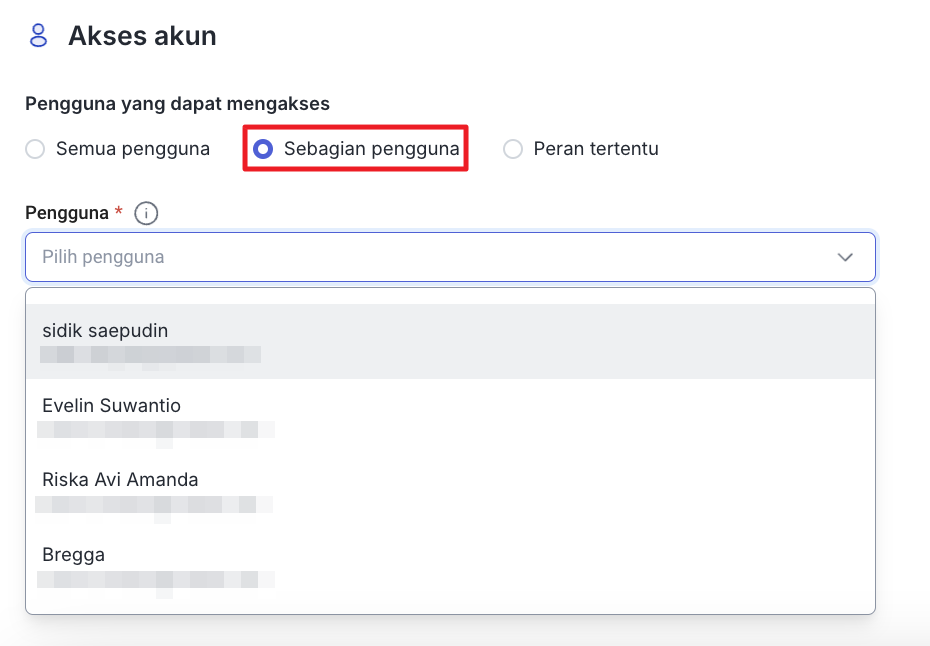Click the blurred email under sidik saepudin
This screenshot has height=646, width=930.
[150, 354]
